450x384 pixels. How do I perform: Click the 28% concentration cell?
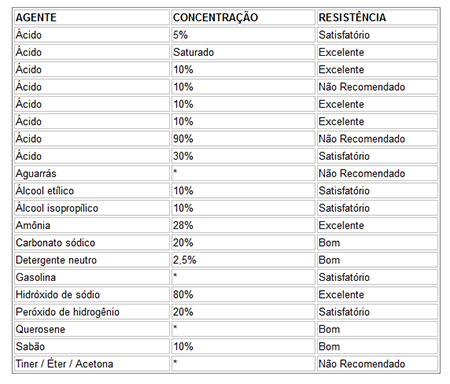tap(243, 225)
